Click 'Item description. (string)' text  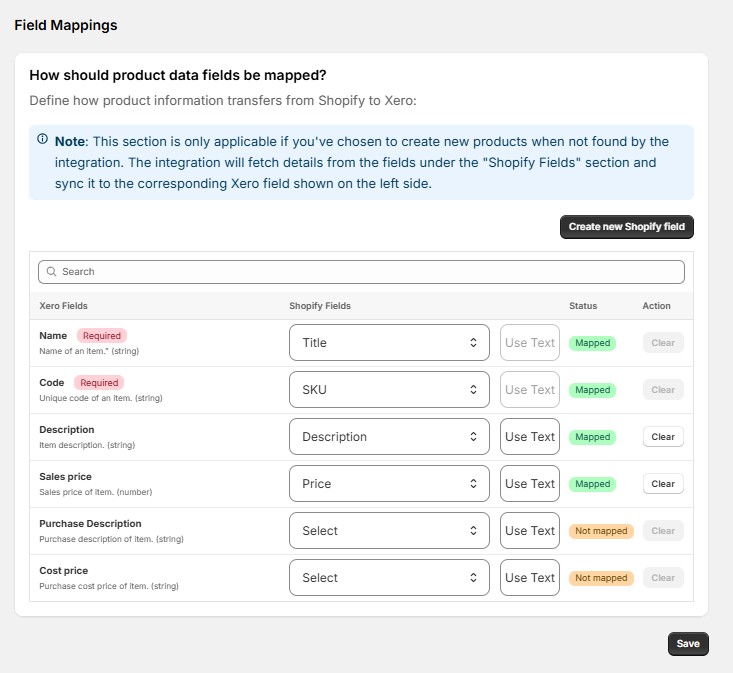[x=87, y=445]
